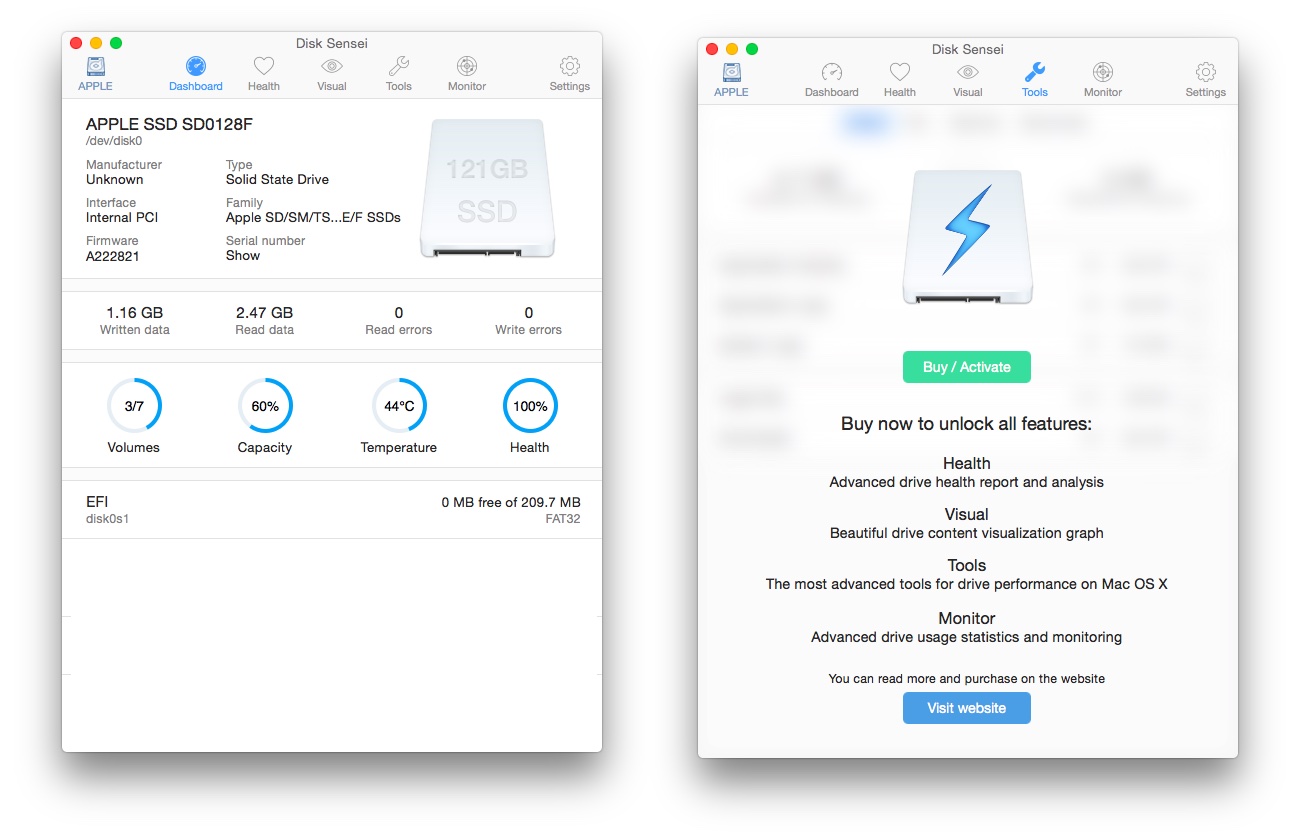Click the 3/7 Volumes gauge
This screenshot has width=1300, height=832.
[x=134, y=406]
